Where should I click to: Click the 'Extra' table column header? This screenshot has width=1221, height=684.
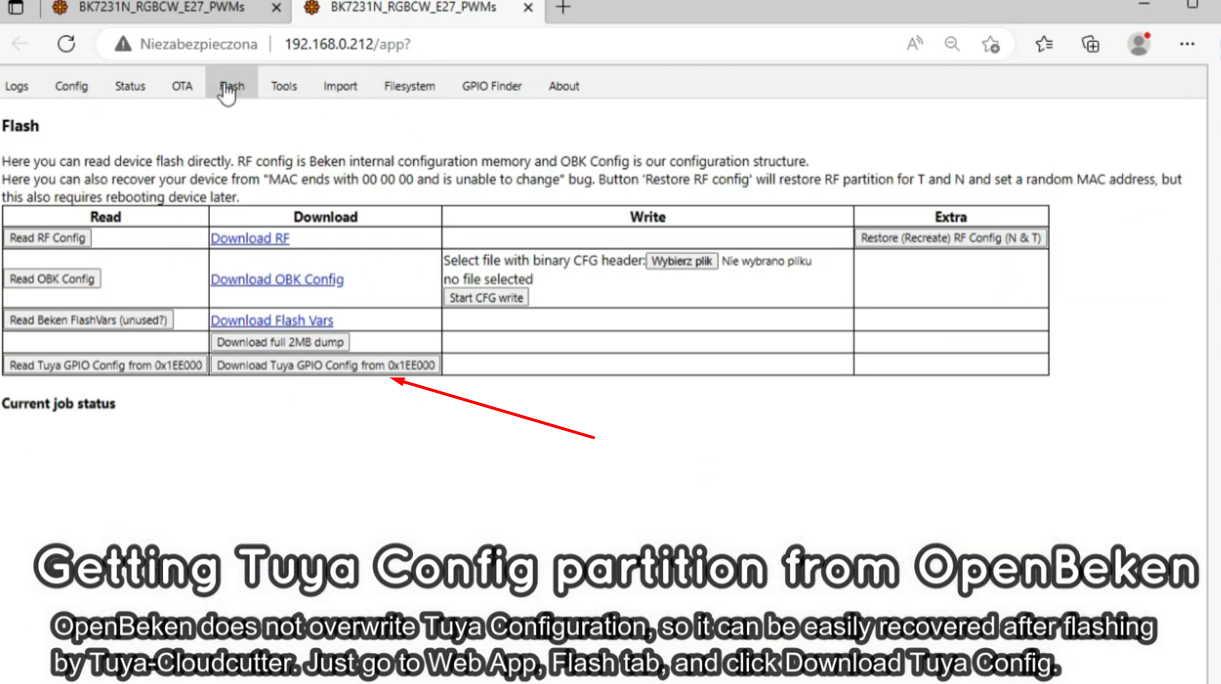[951, 216]
